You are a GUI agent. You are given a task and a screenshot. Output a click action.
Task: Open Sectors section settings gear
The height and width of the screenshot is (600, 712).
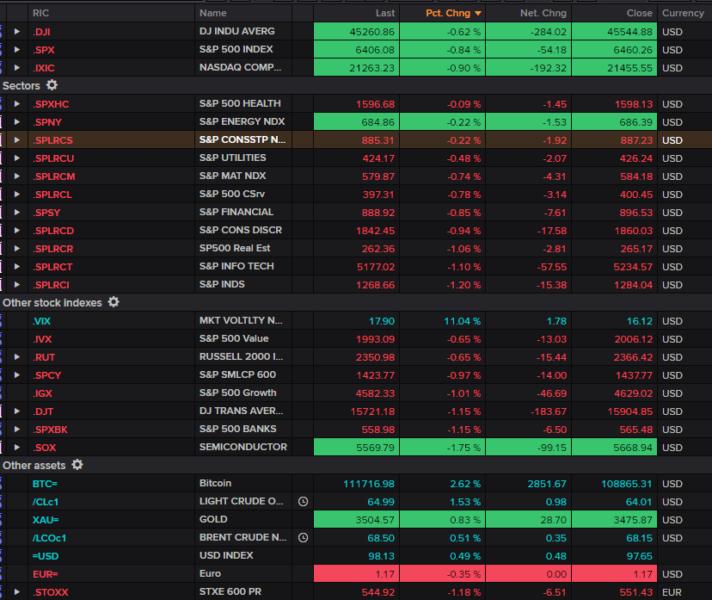click(52, 85)
